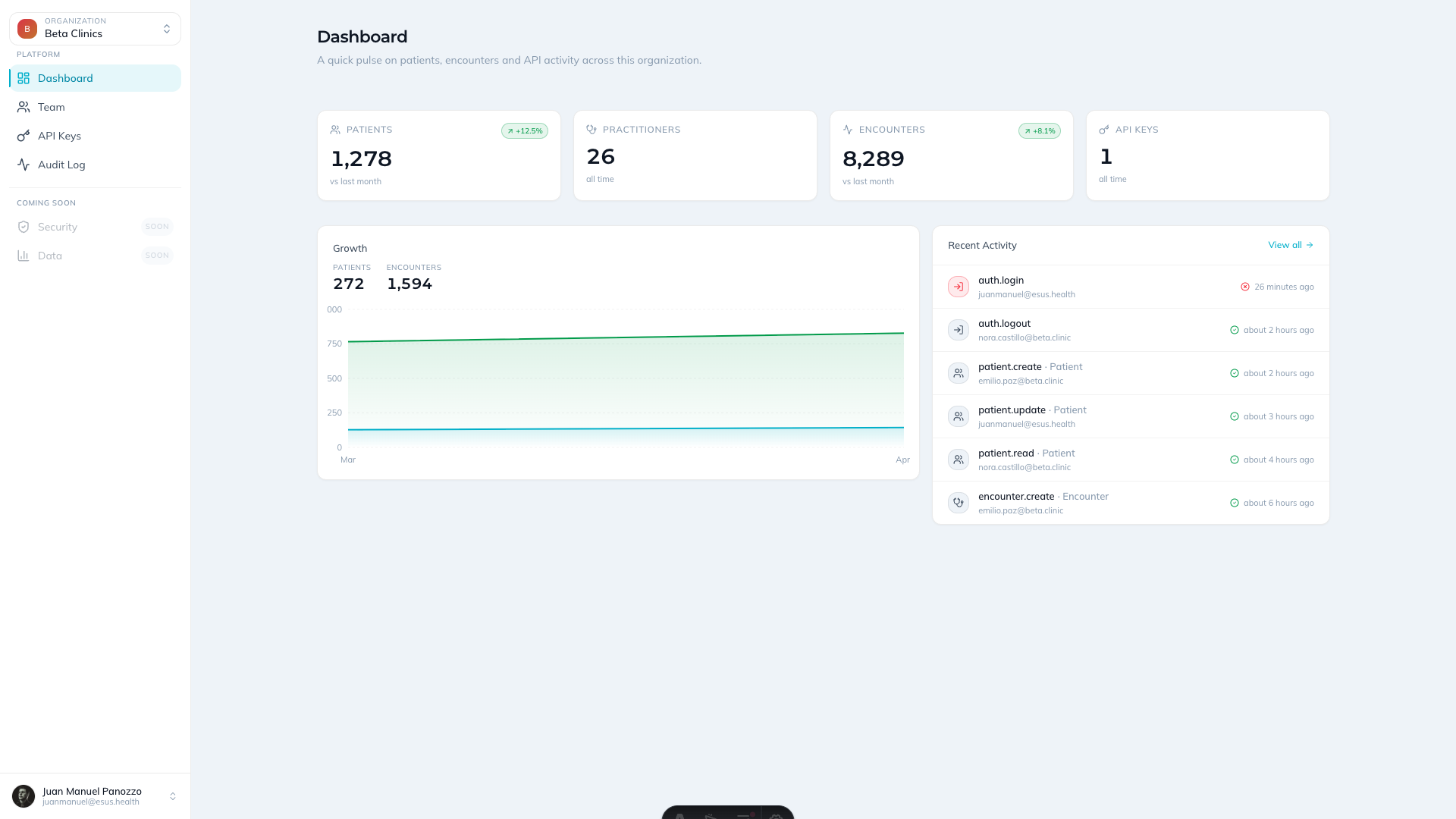Open the organization switcher chevron
Viewport: 1456px width, 819px height.
[x=167, y=29]
